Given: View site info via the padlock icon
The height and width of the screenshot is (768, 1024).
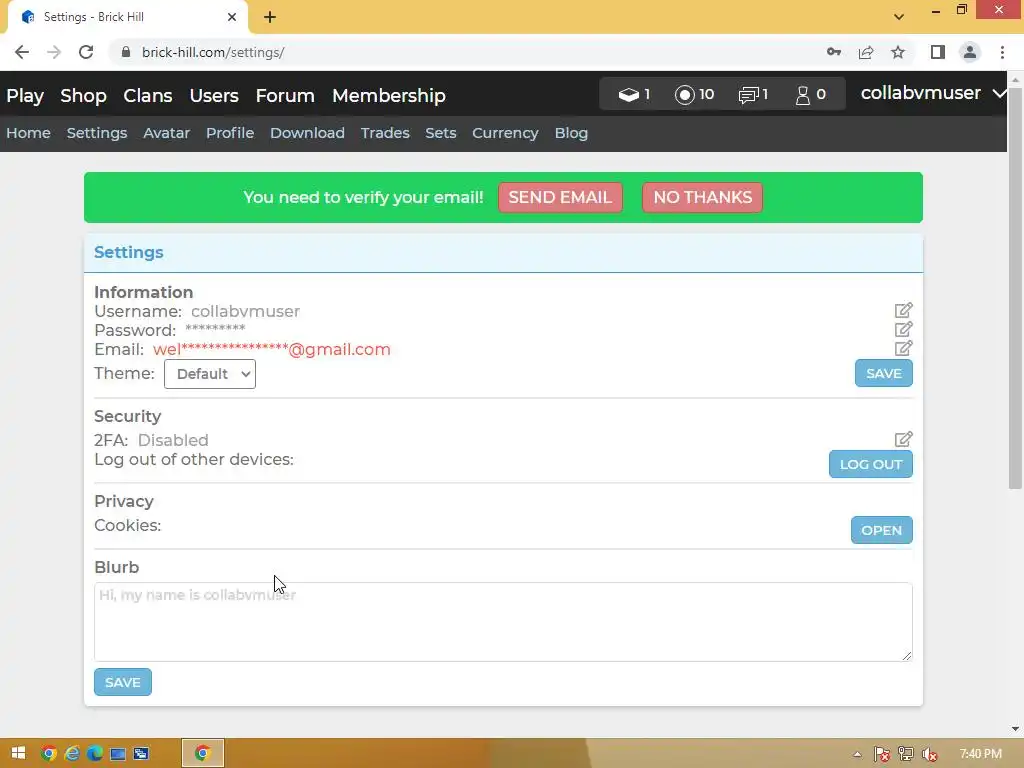Looking at the screenshot, I should [x=126, y=52].
